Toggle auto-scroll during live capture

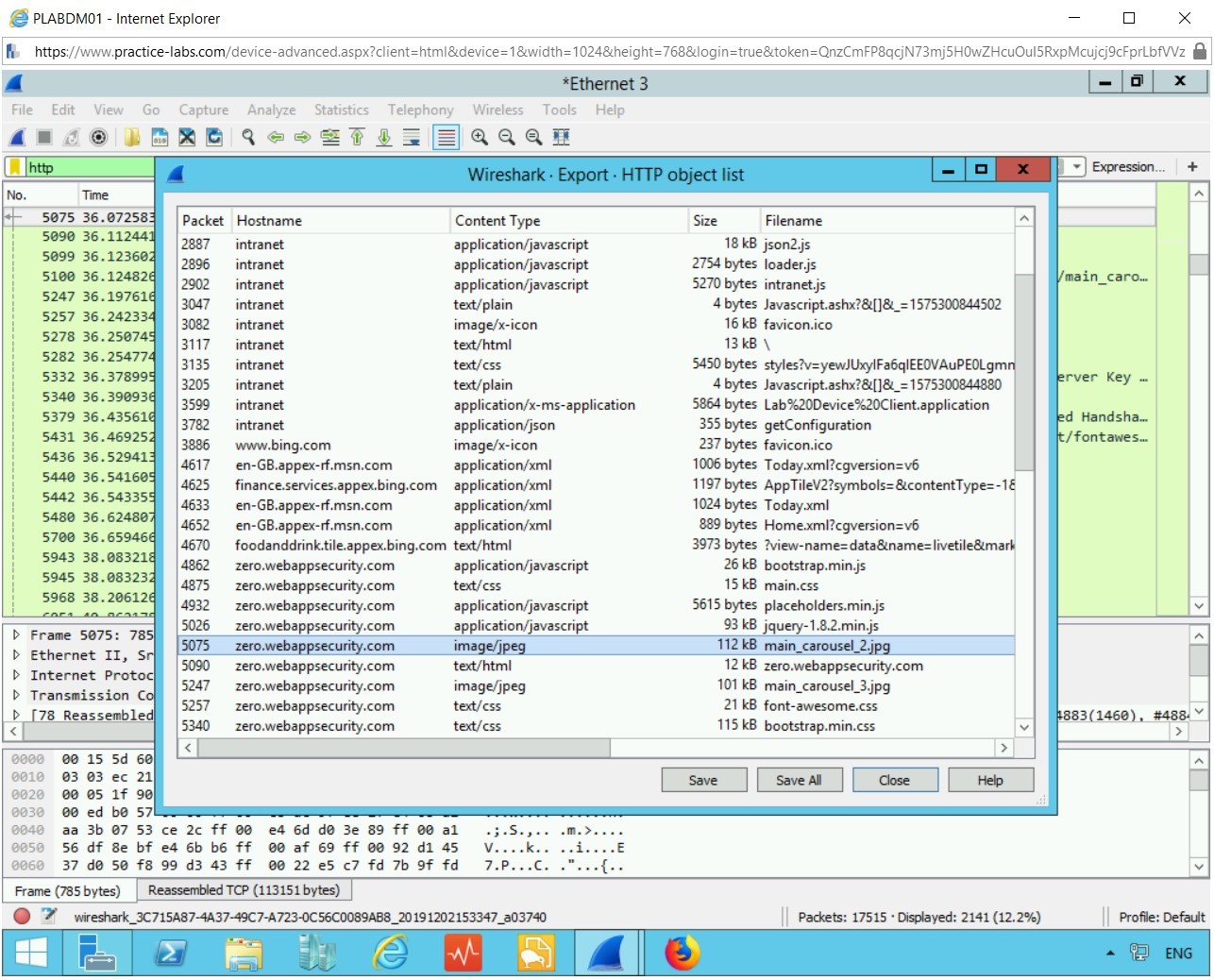412,138
